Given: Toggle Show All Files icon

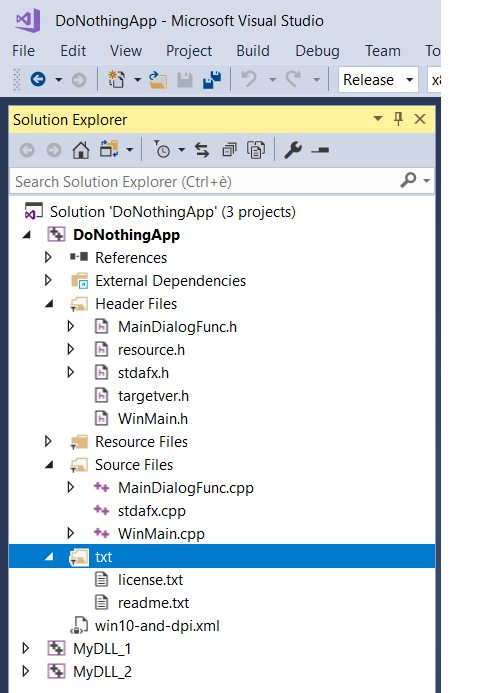Looking at the screenshot, I should tap(256, 150).
